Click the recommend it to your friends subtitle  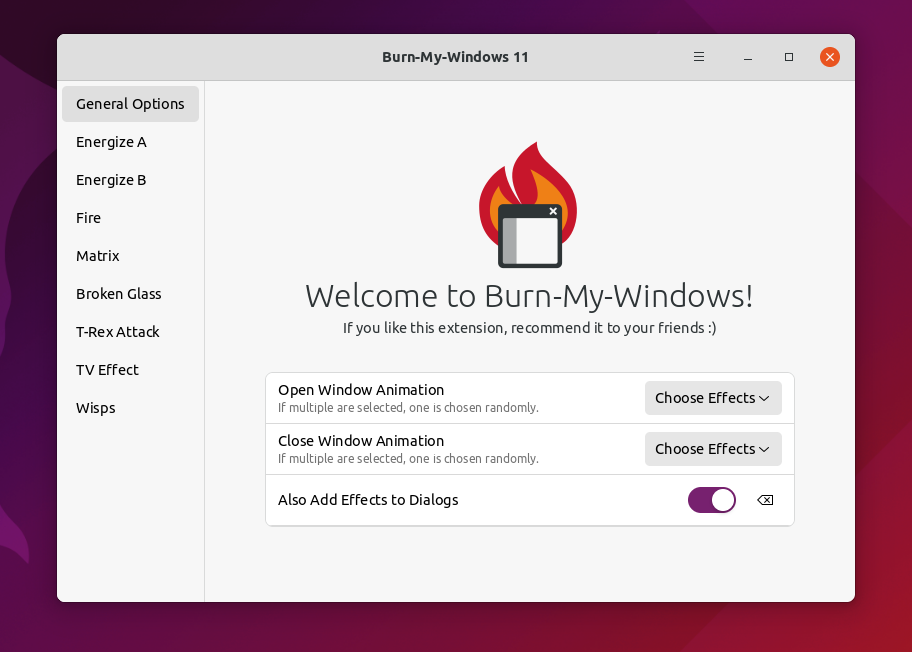click(x=529, y=328)
